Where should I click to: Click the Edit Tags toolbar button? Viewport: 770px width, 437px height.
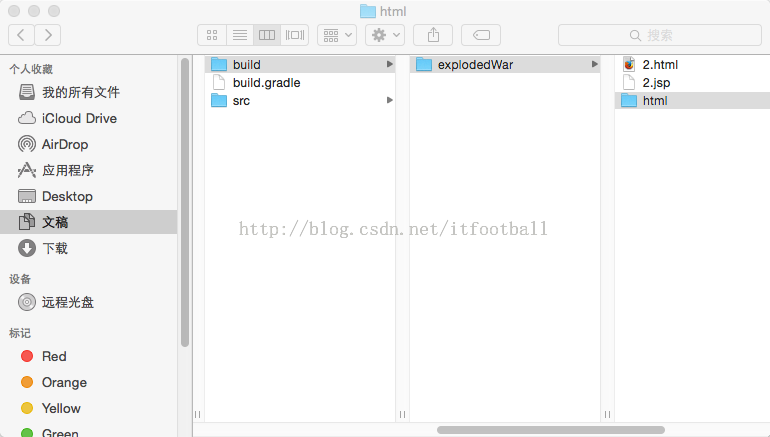tap(481, 35)
